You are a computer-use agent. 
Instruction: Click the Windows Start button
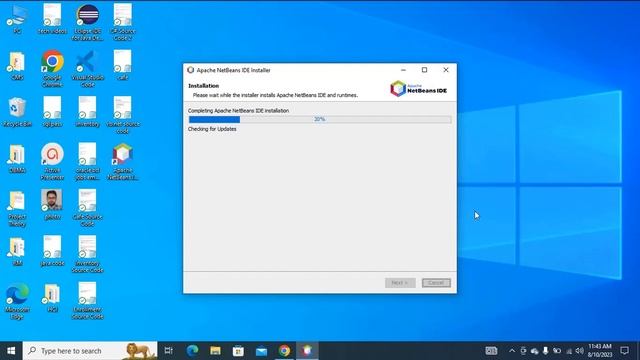coord(11,351)
